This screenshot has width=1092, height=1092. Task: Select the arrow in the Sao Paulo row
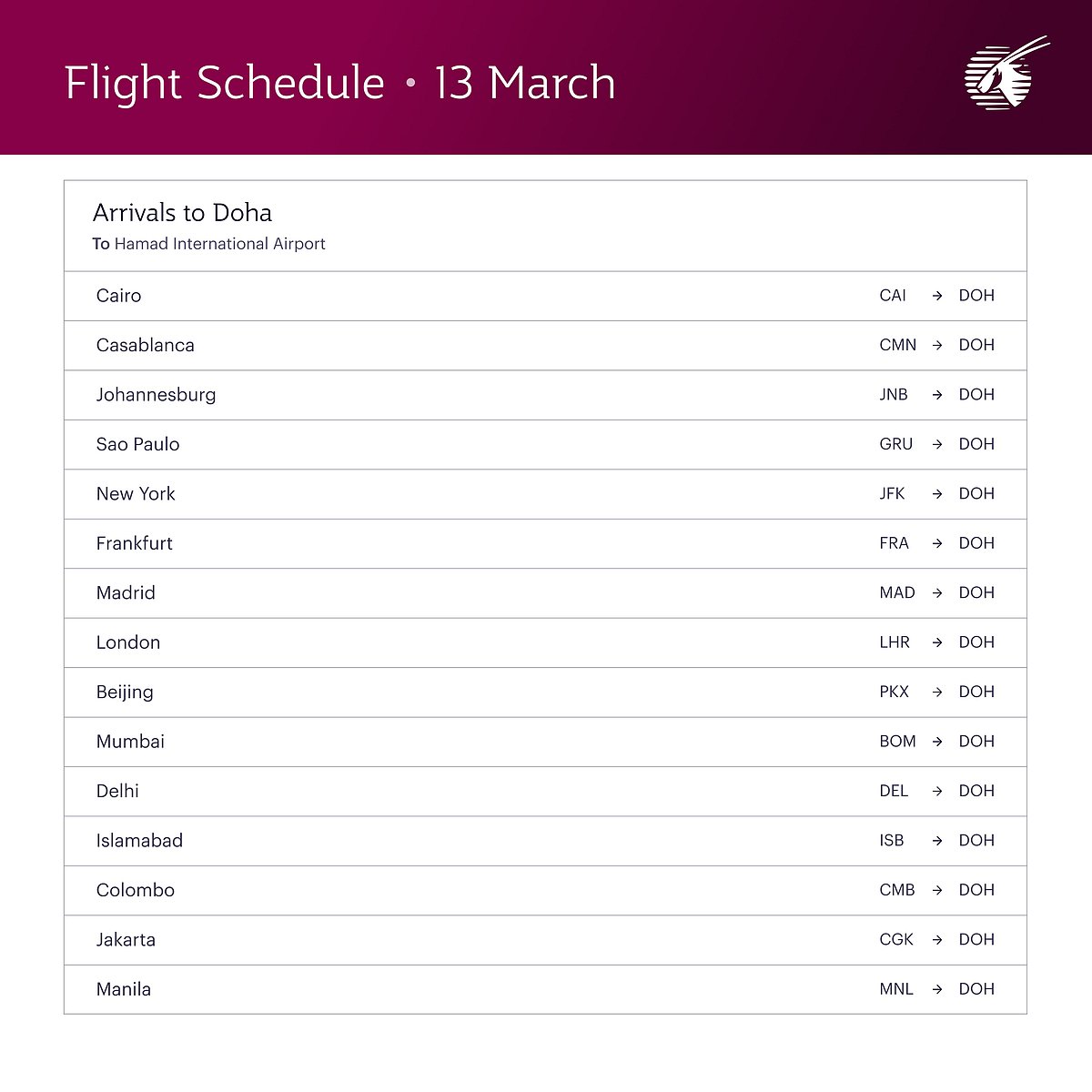point(937,445)
